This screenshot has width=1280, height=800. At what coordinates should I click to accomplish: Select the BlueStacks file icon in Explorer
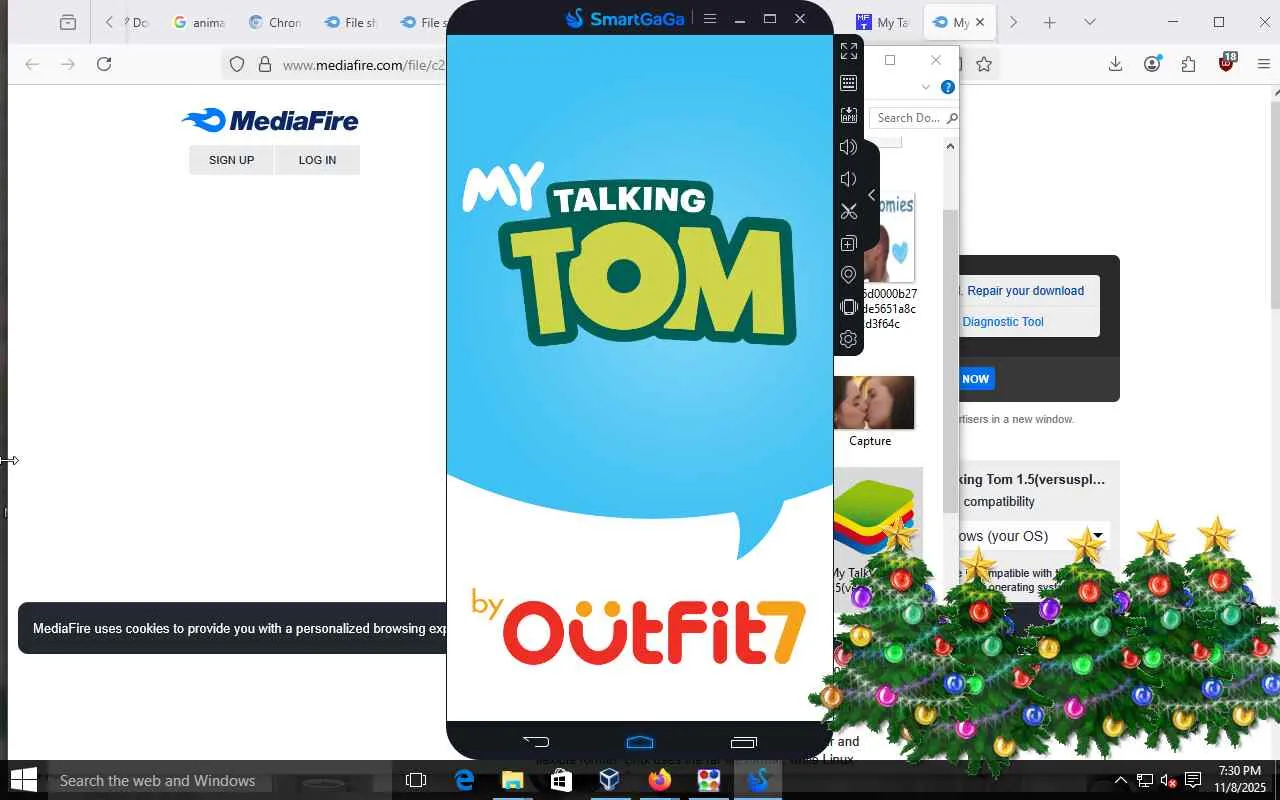[x=874, y=518]
